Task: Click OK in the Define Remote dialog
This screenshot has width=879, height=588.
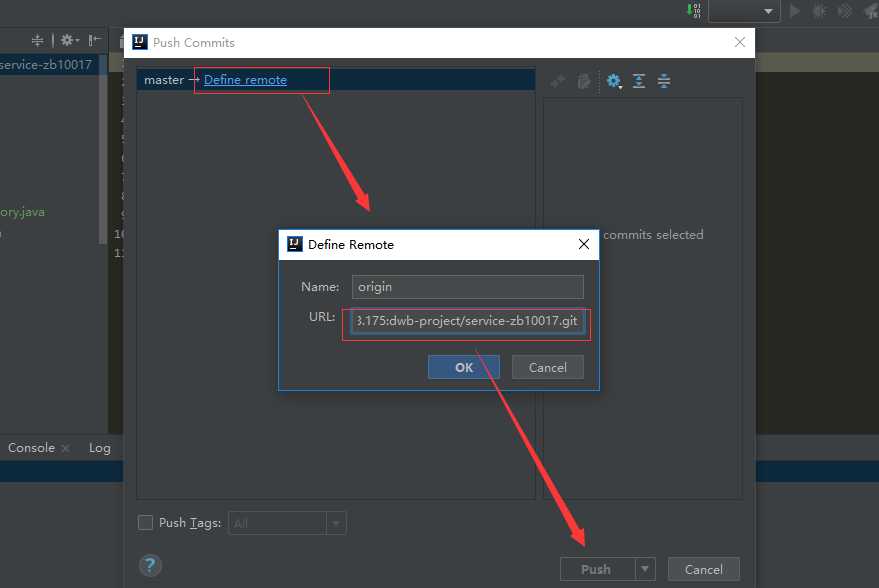Action: pyautogui.click(x=463, y=367)
